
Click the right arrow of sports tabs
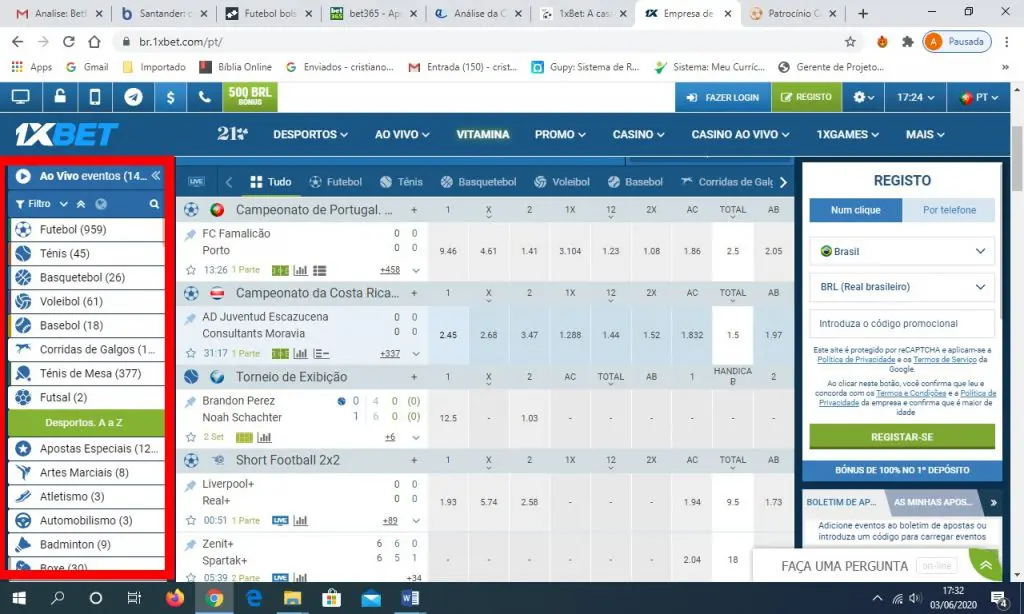pyautogui.click(x=783, y=182)
